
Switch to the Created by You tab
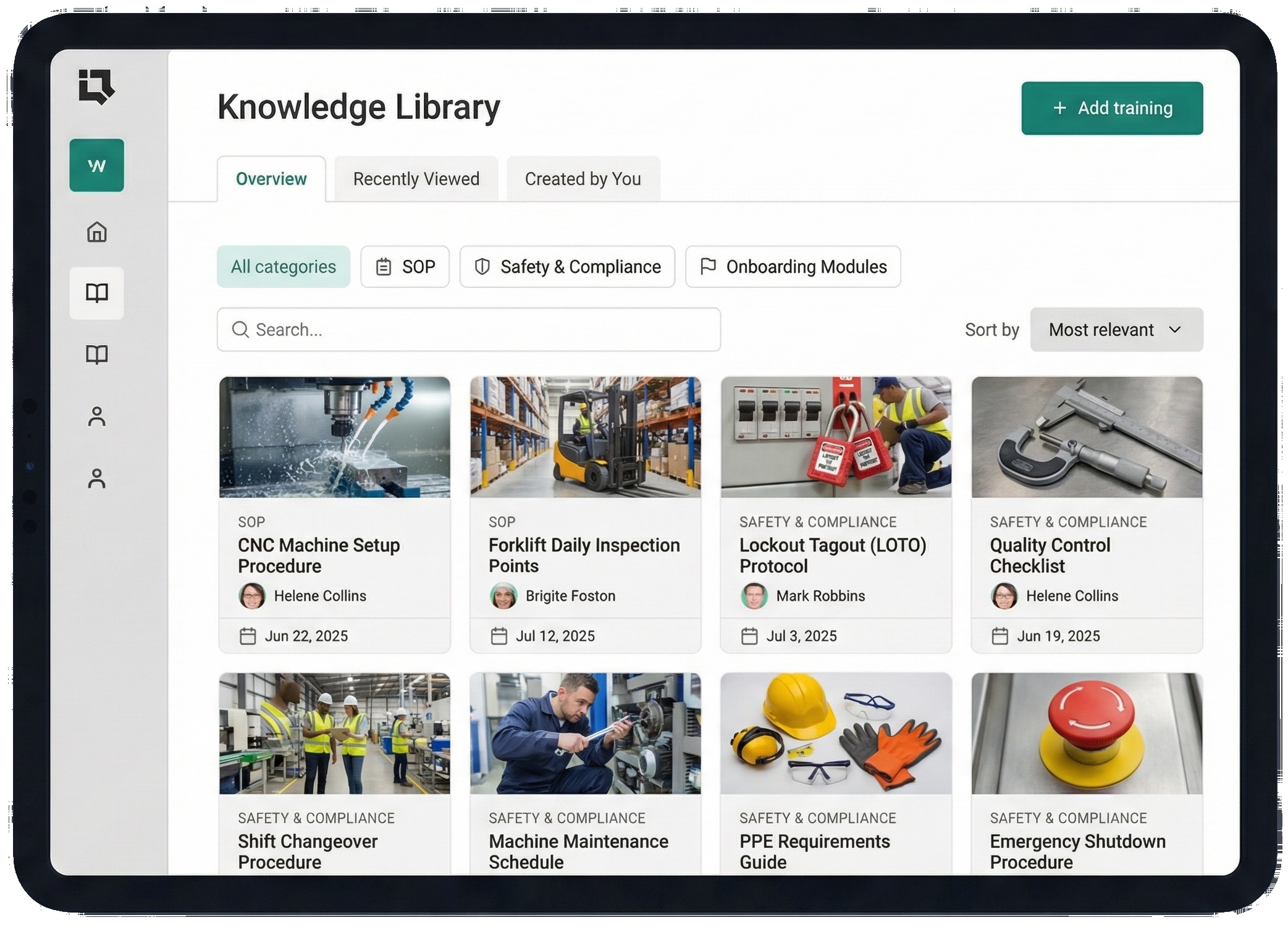[x=583, y=179]
